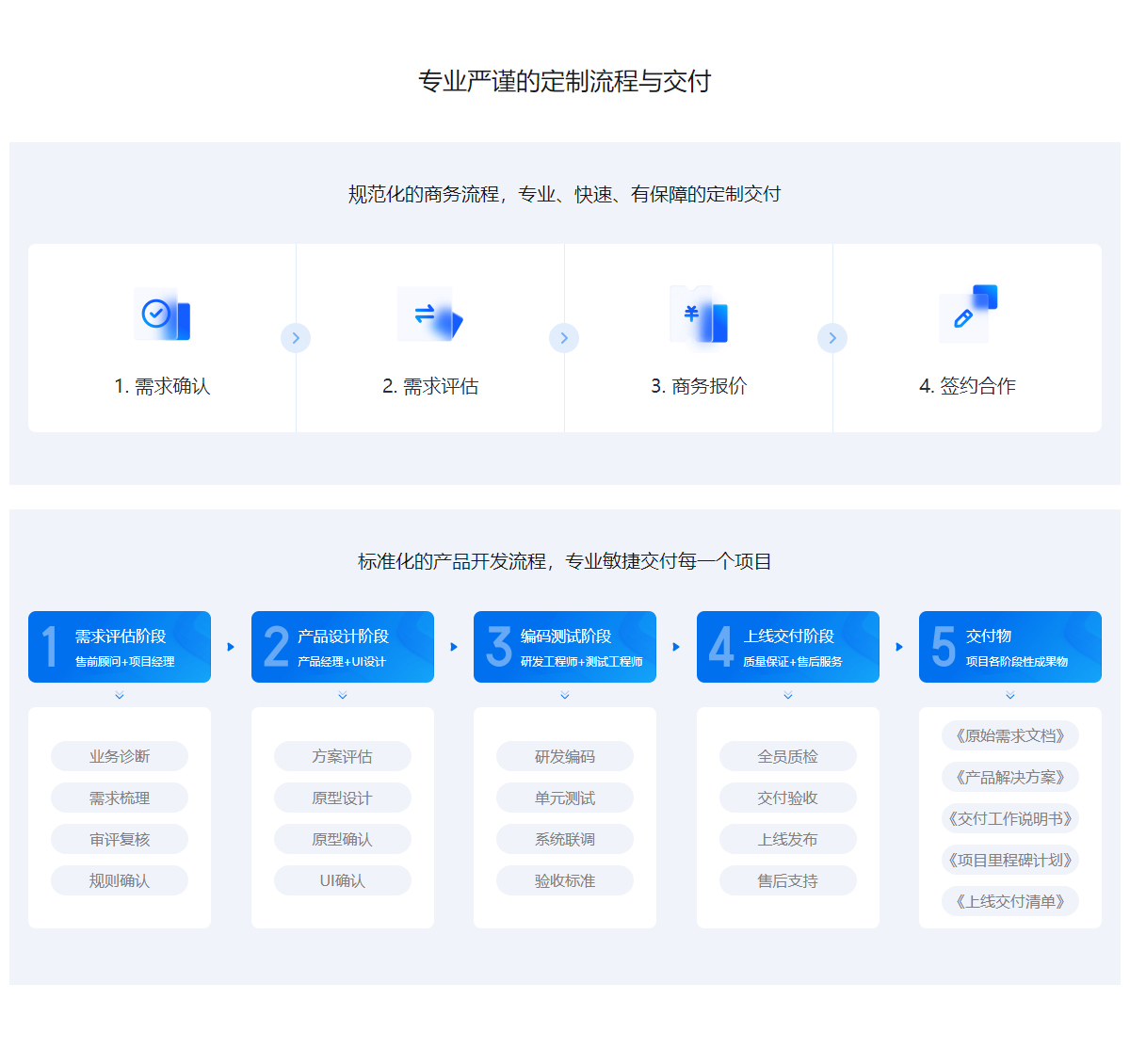
Task: Click the triangle arrow after 上线交付阶段 card
Action: pos(899,647)
